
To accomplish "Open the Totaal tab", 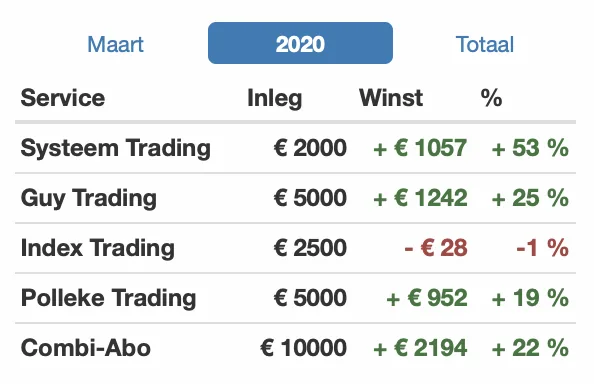I will pyautogui.click(x=485, y=44).
